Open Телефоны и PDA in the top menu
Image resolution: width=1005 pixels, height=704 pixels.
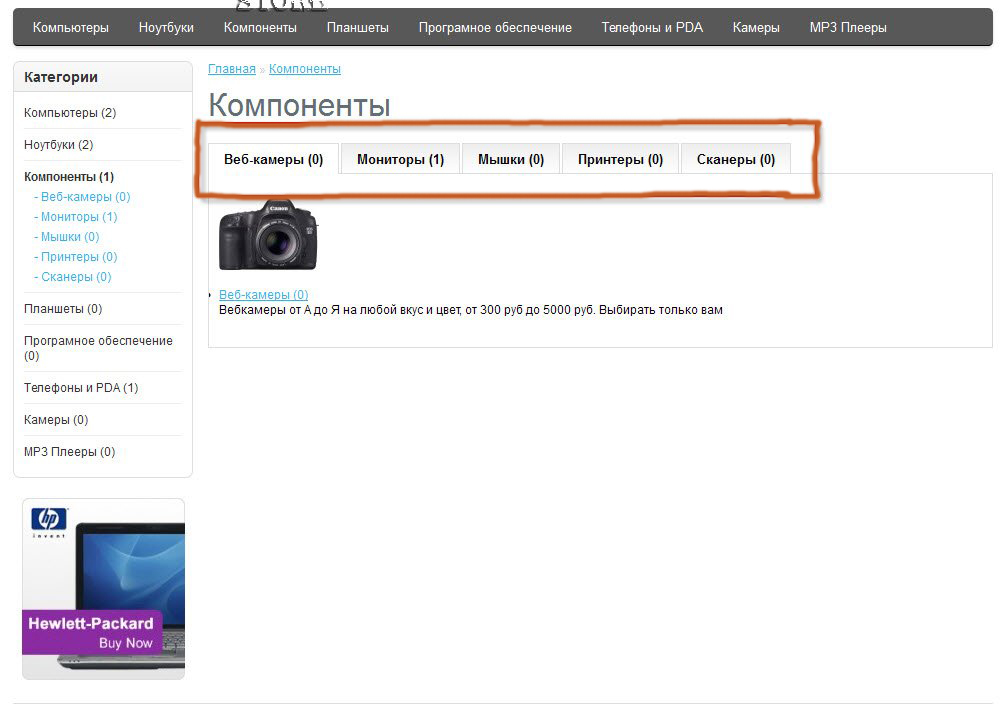[652, 28]
